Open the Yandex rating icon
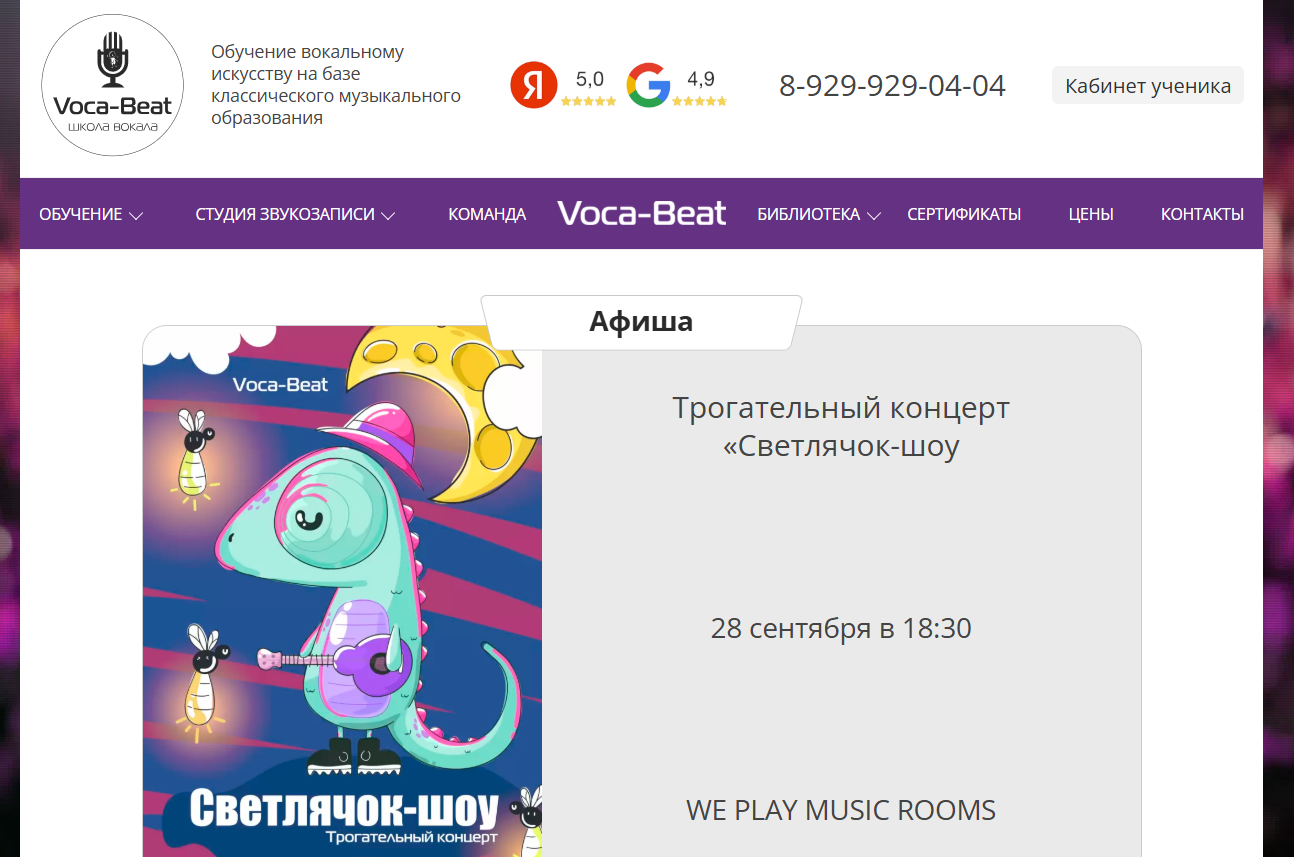 [534, 85]
